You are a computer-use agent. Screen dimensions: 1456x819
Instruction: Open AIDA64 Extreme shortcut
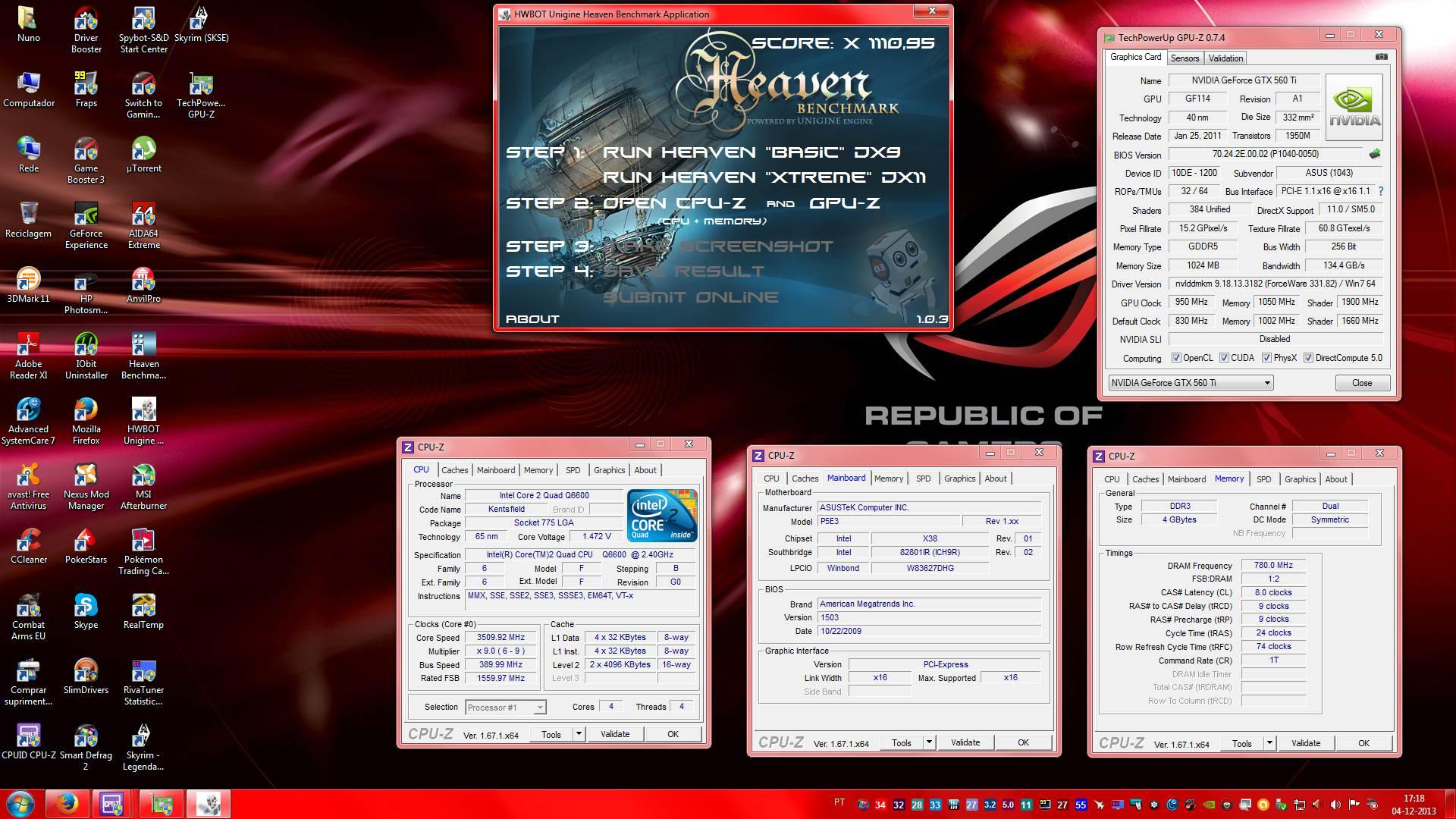[143, 226]
